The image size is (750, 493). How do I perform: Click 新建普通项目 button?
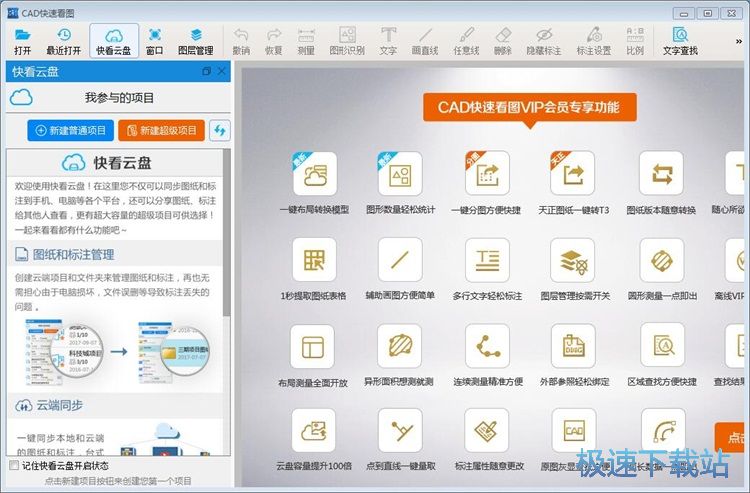[70, 131]
